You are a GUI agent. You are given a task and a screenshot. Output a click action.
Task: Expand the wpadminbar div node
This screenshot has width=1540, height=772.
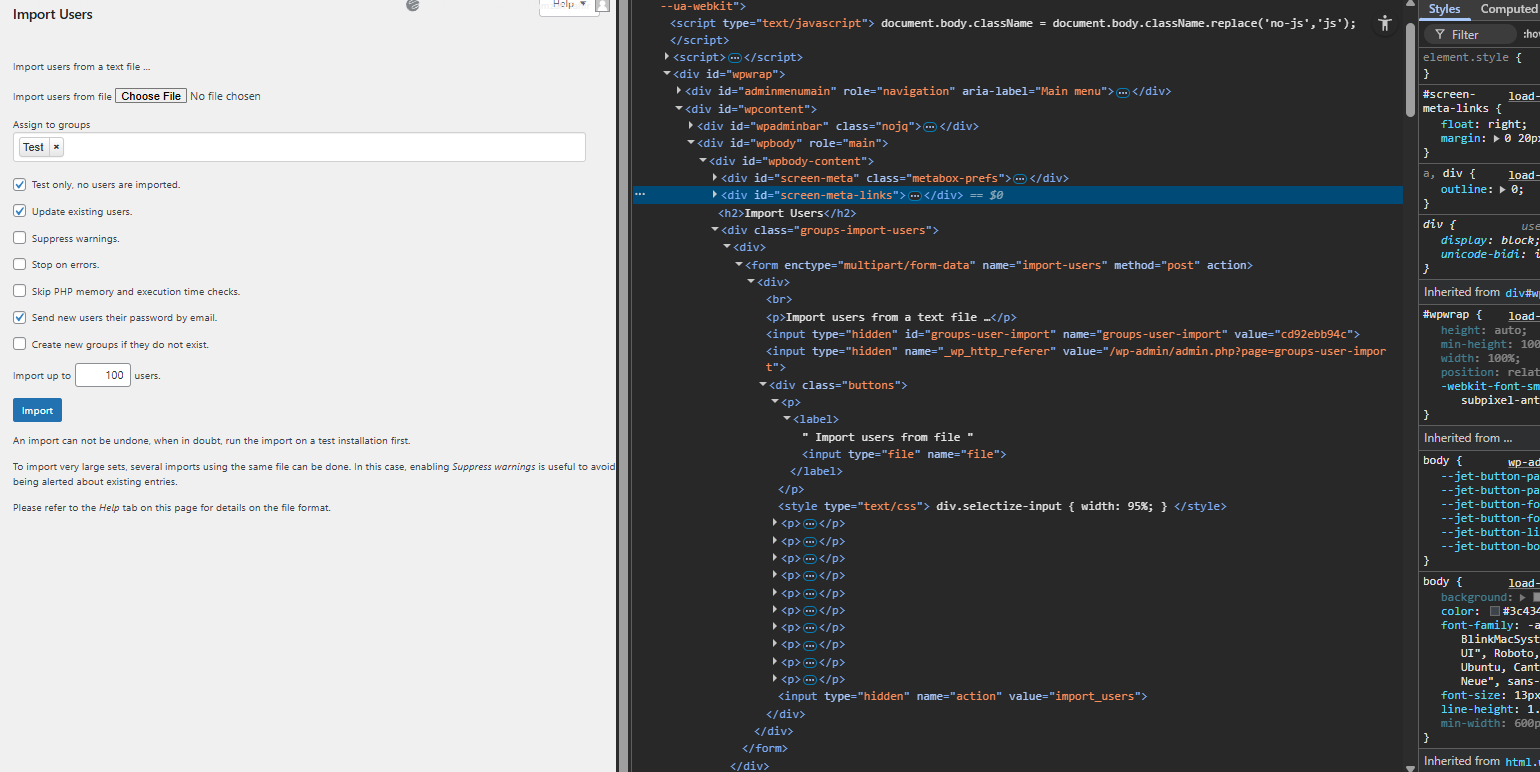[691, 127]
